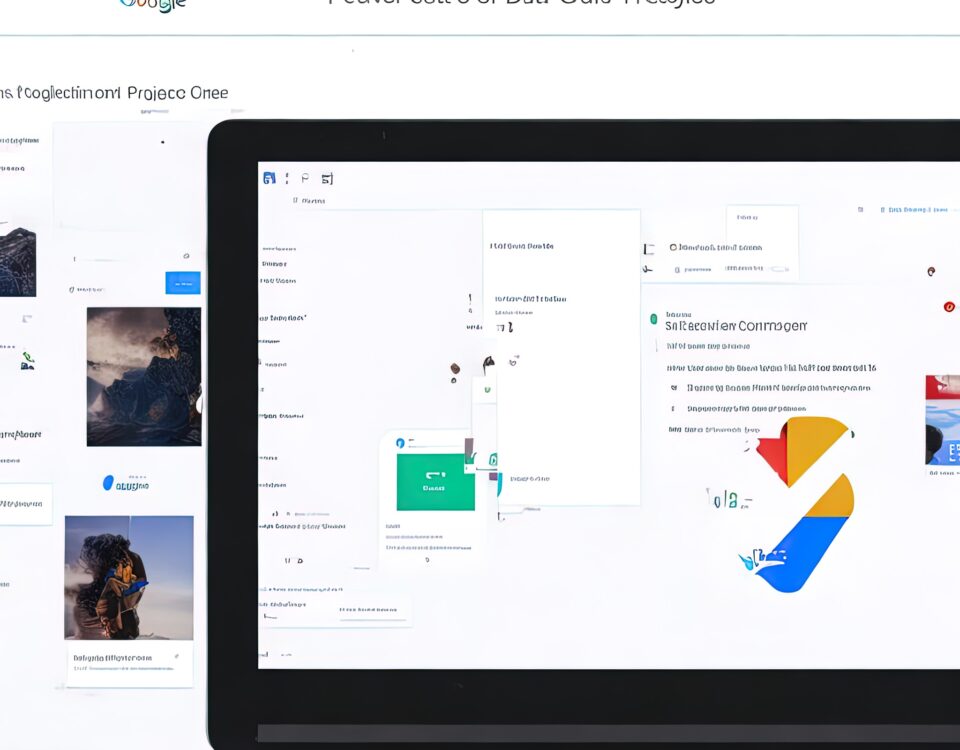Open the link at top right of tablet screen

(x=912, y=210)
